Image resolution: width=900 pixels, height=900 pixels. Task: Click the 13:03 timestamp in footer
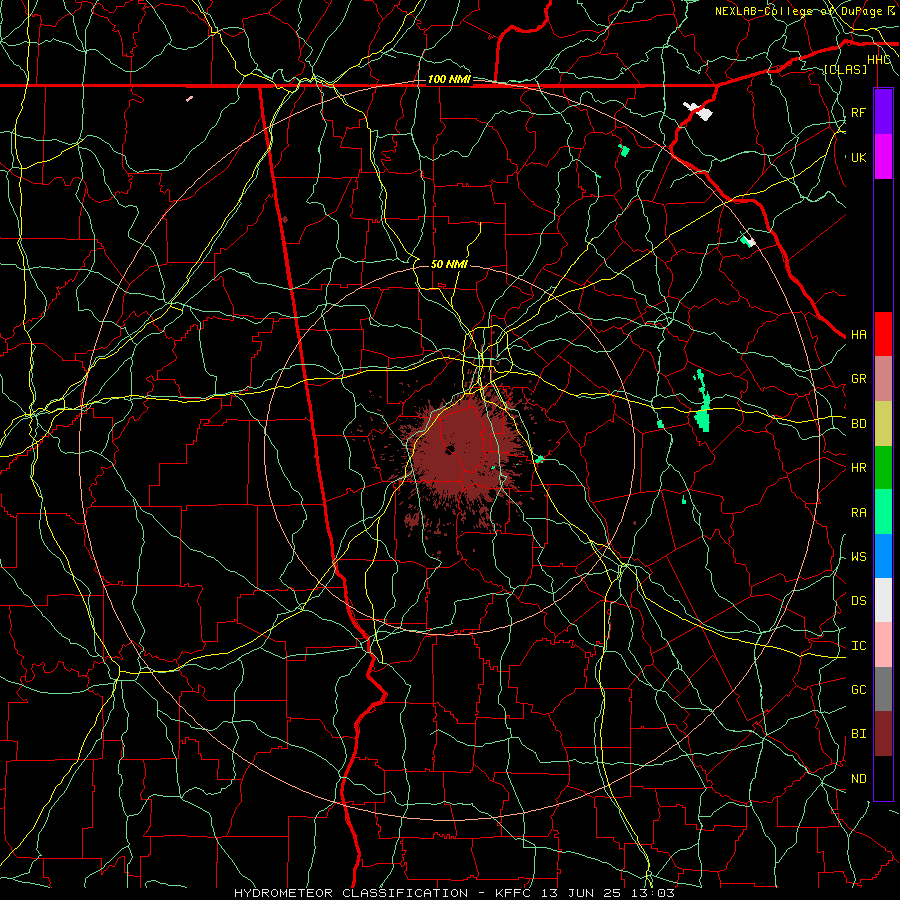[654, 893]
